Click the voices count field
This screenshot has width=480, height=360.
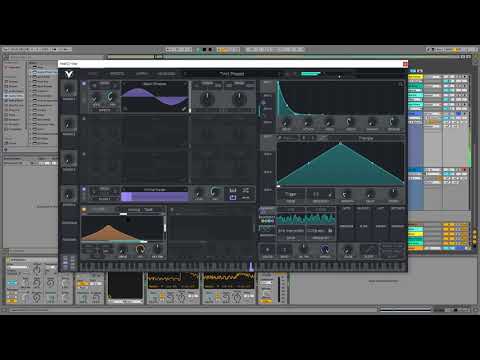click(267, 250)
